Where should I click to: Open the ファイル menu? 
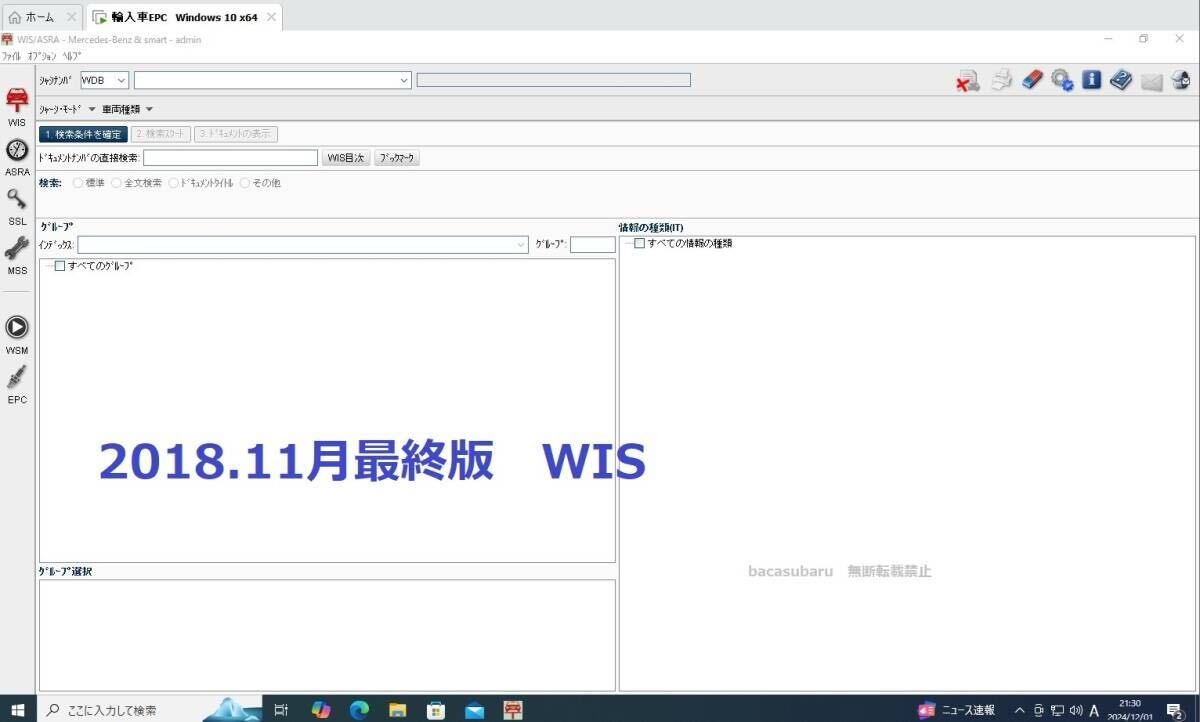pyautogui.click(x=13, y=56)
